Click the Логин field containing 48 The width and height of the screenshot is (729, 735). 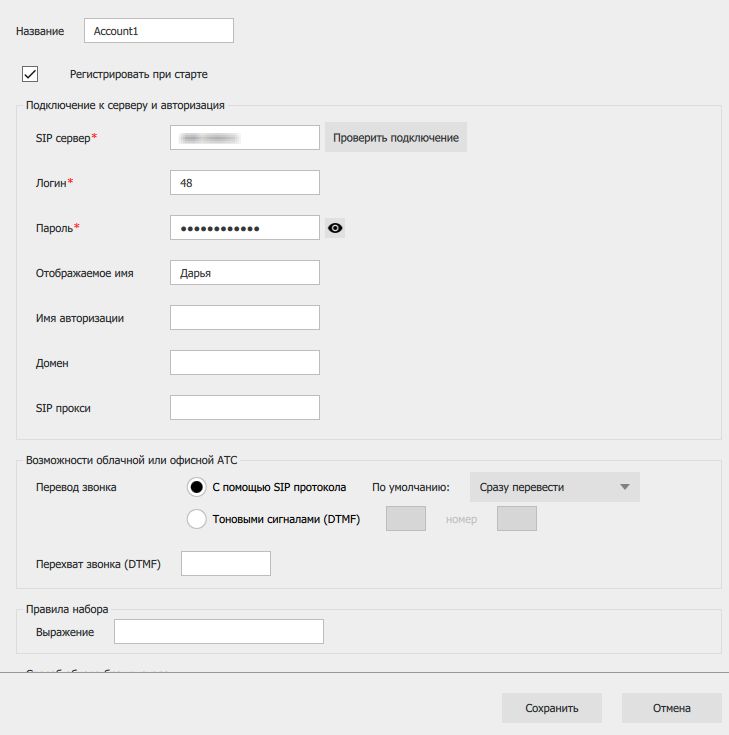(x=245, y=183)
